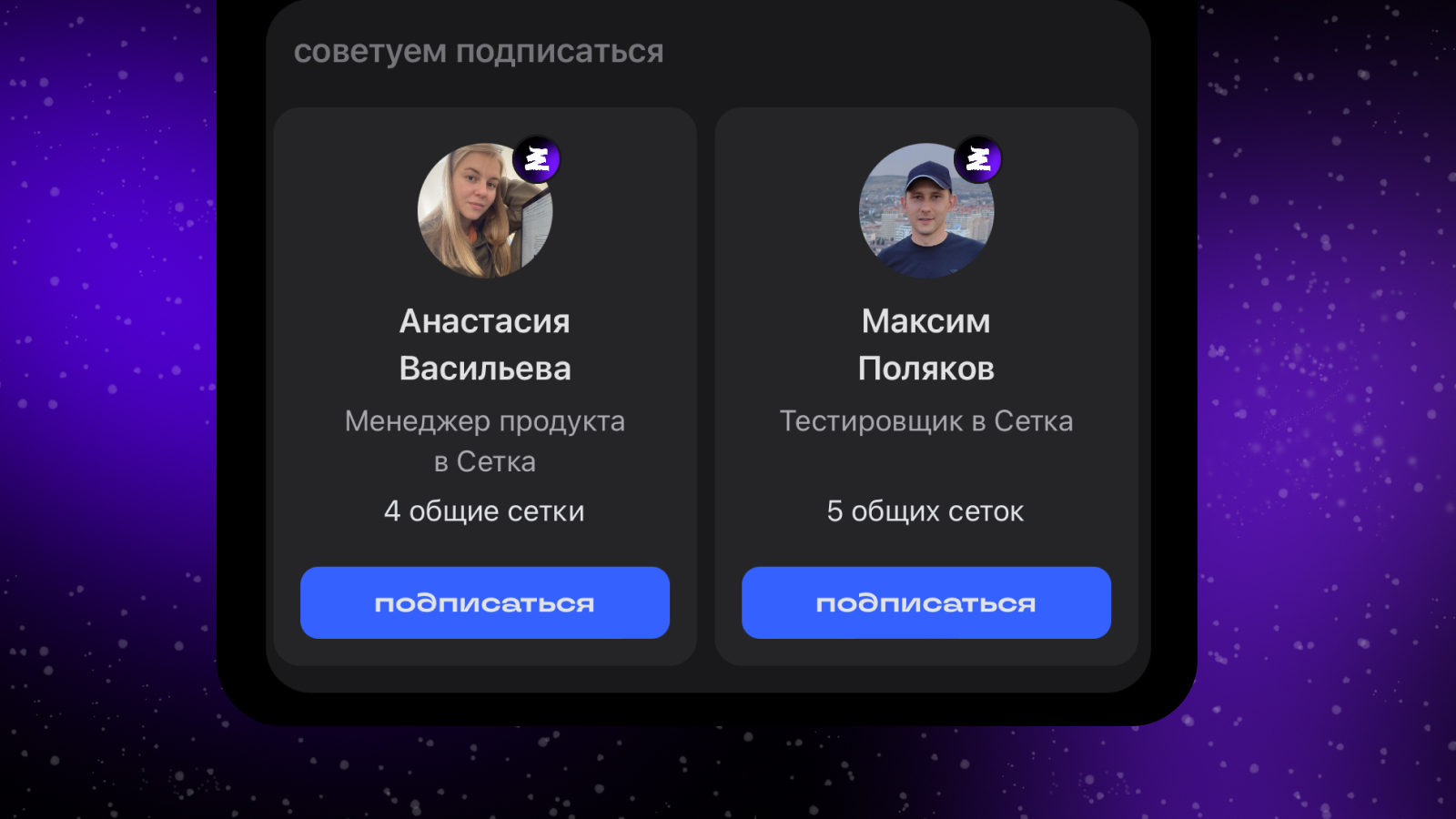Select the Менеджер продукта job title
Viewport: 1456px width, 819px height.
pos(485,421)
